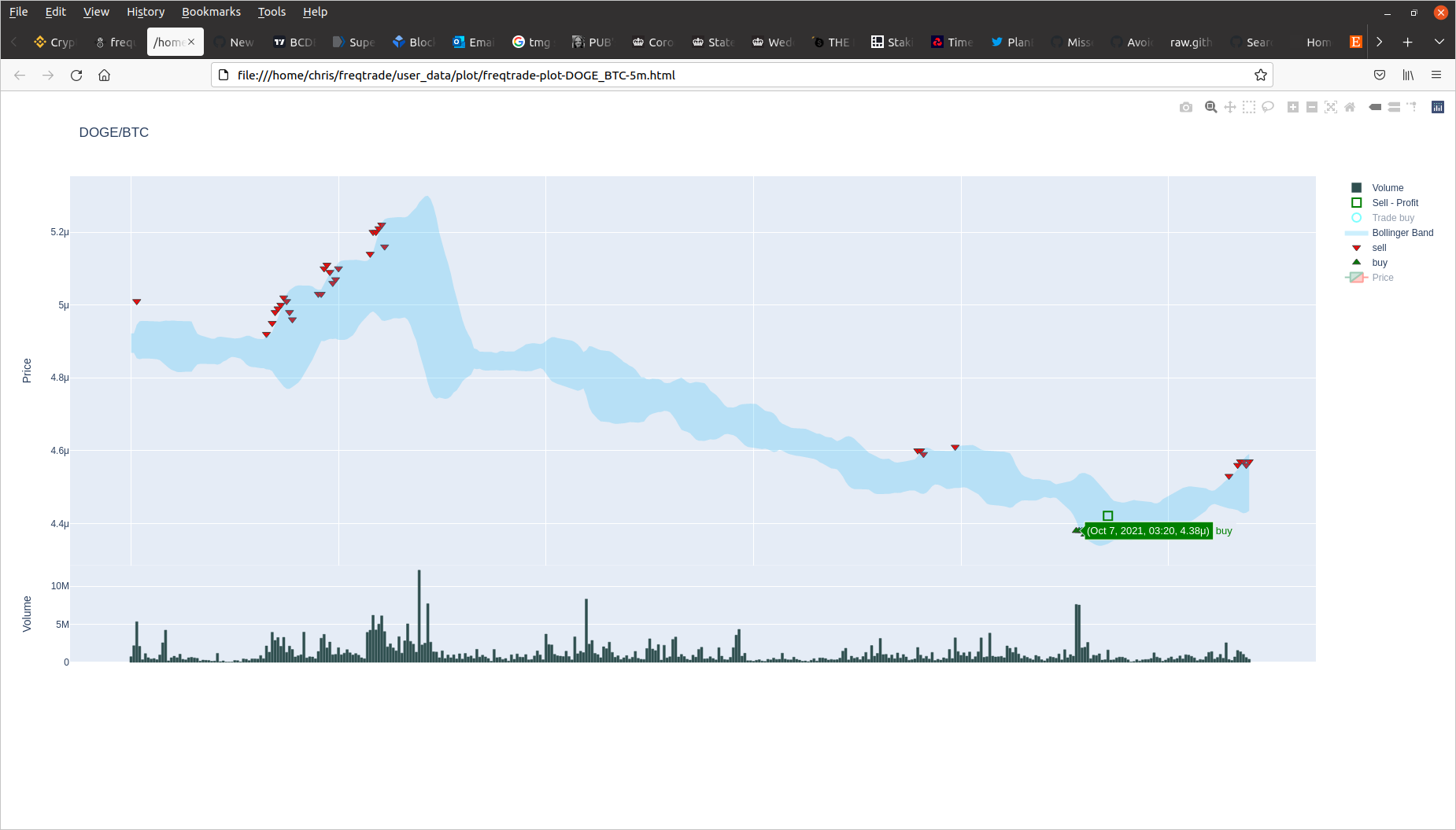
Task: Open the Firefox application menu
Action: 1436,75
